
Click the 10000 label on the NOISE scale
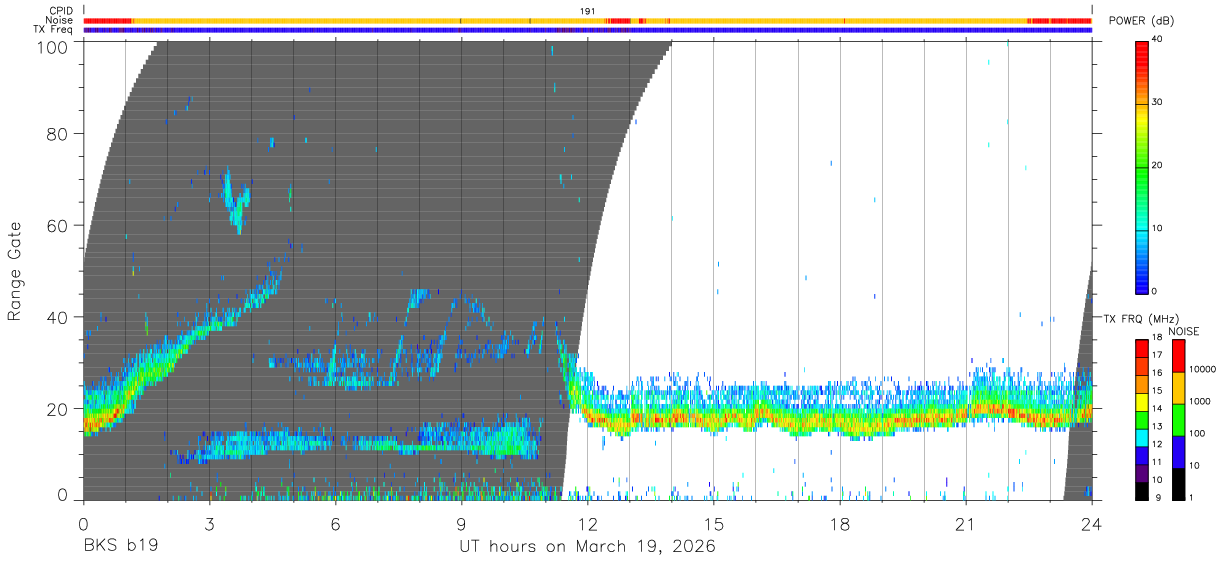[1201, 369]
